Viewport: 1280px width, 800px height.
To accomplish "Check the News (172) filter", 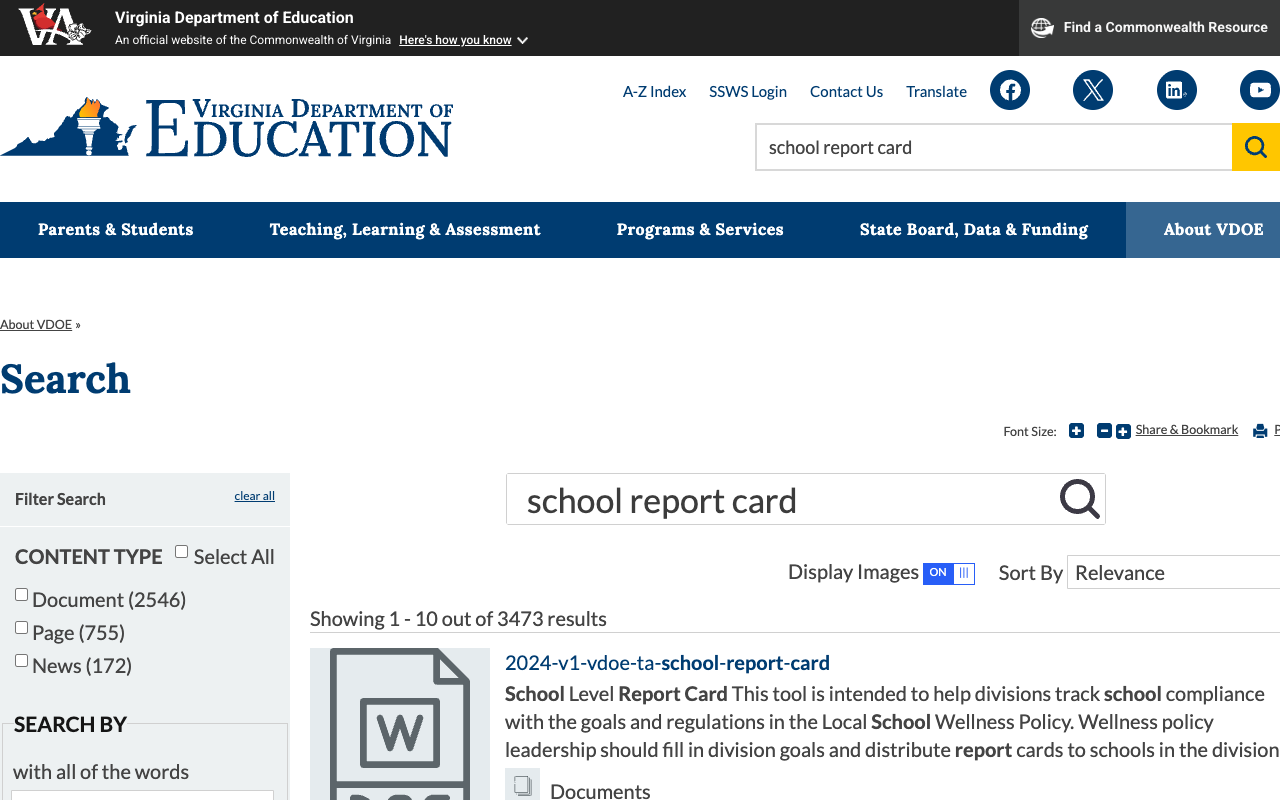I will [x=21, y=661].
